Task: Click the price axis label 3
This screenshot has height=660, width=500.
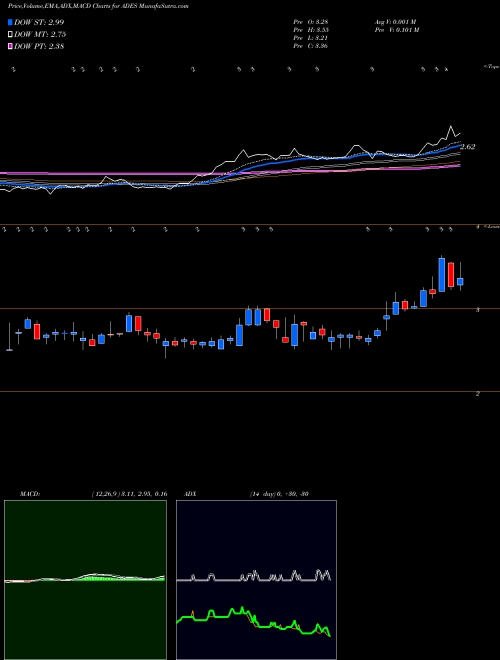Action: (x=477, y=310)
